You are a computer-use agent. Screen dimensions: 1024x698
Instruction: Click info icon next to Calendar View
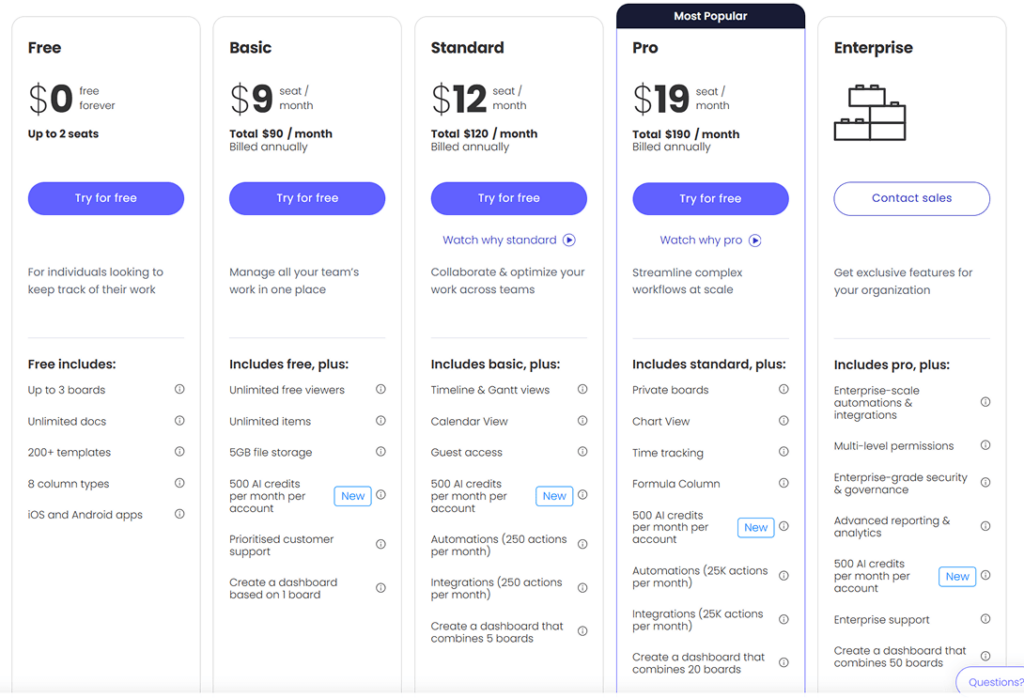582,421
